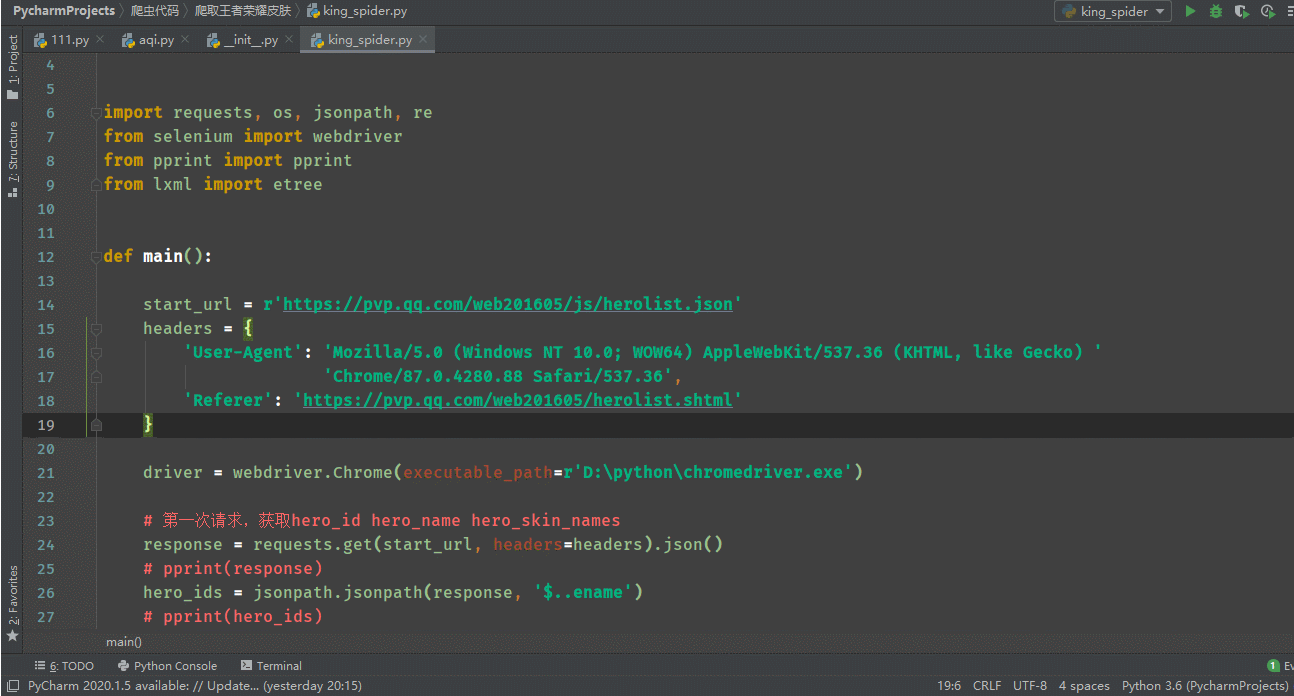Toggle the fold marker at line 17
The width and height of the screenshot is (1294, 696).
pyautogui.click(x=96, y=377)
